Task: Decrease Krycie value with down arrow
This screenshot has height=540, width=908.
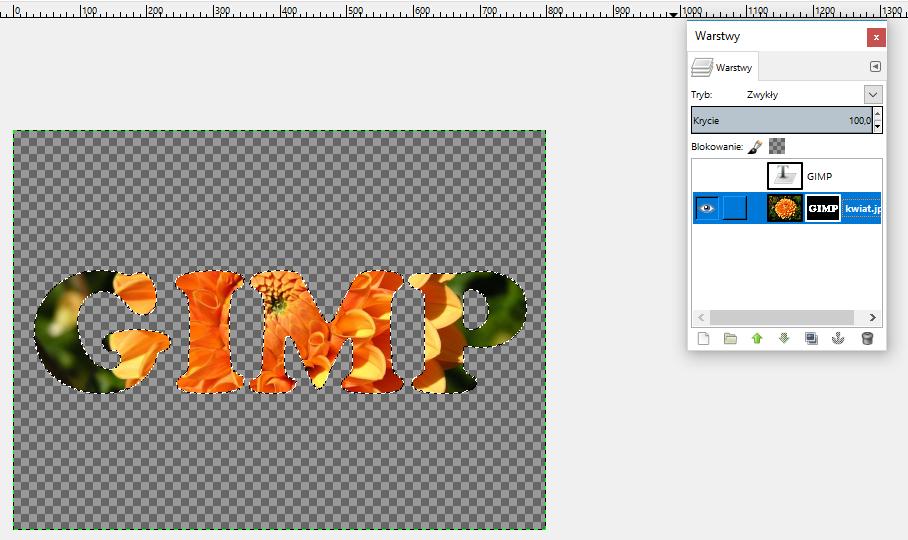Action: pyautogui.click(x=877, y=127)
